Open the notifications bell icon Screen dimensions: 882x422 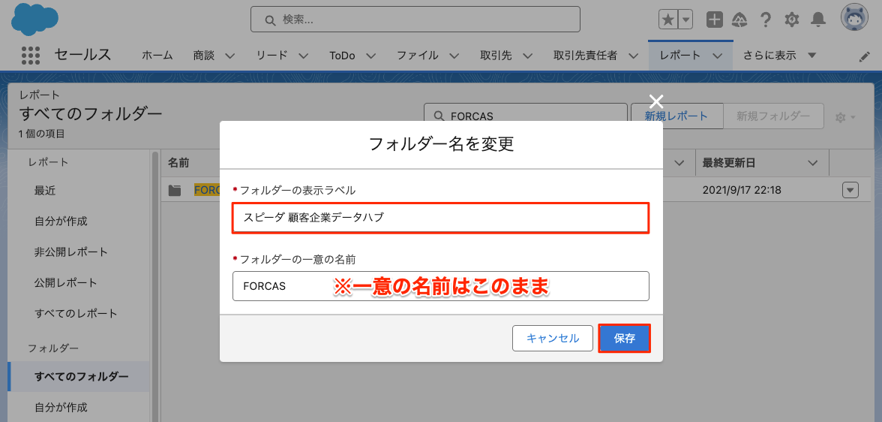818,20
